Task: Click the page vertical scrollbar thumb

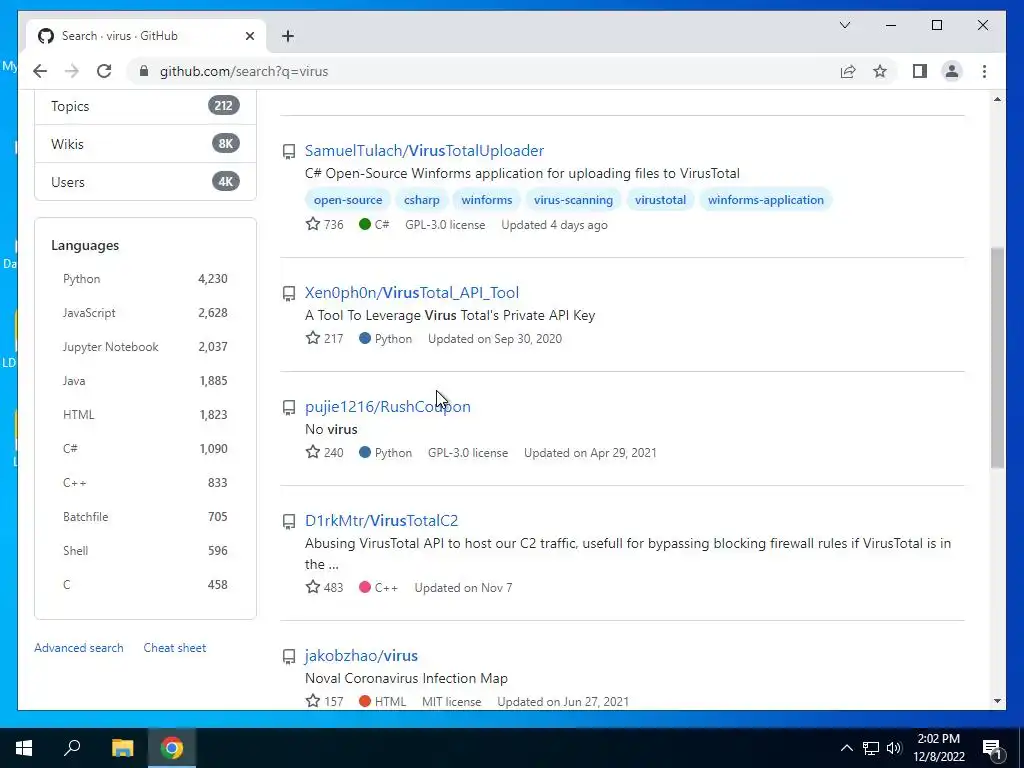Action: click(x=997, y=357)
